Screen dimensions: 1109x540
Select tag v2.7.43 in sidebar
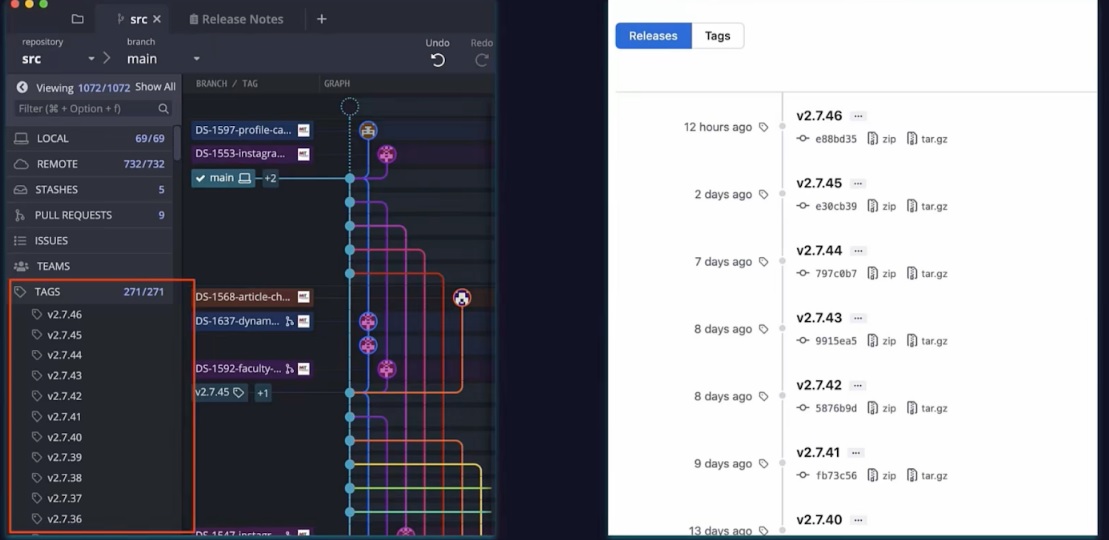click(64, 376)
